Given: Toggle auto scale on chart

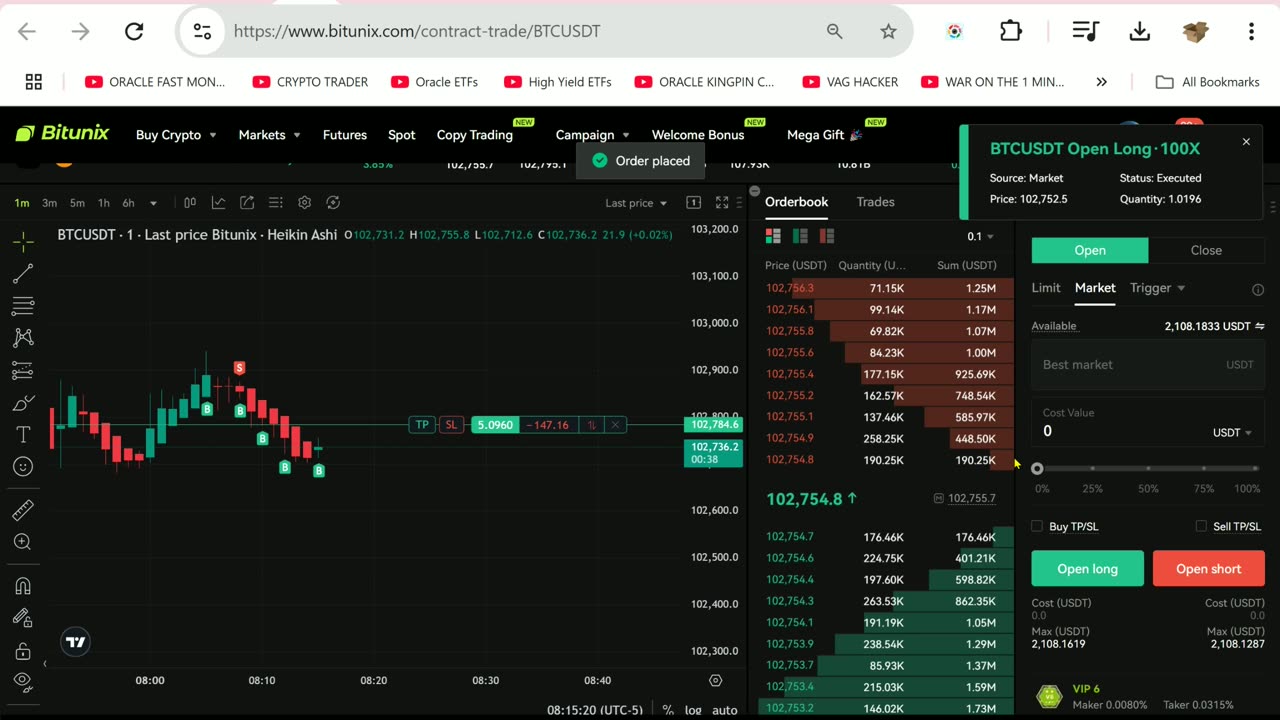Looking at the screenshot, I should tap(724, 710).
